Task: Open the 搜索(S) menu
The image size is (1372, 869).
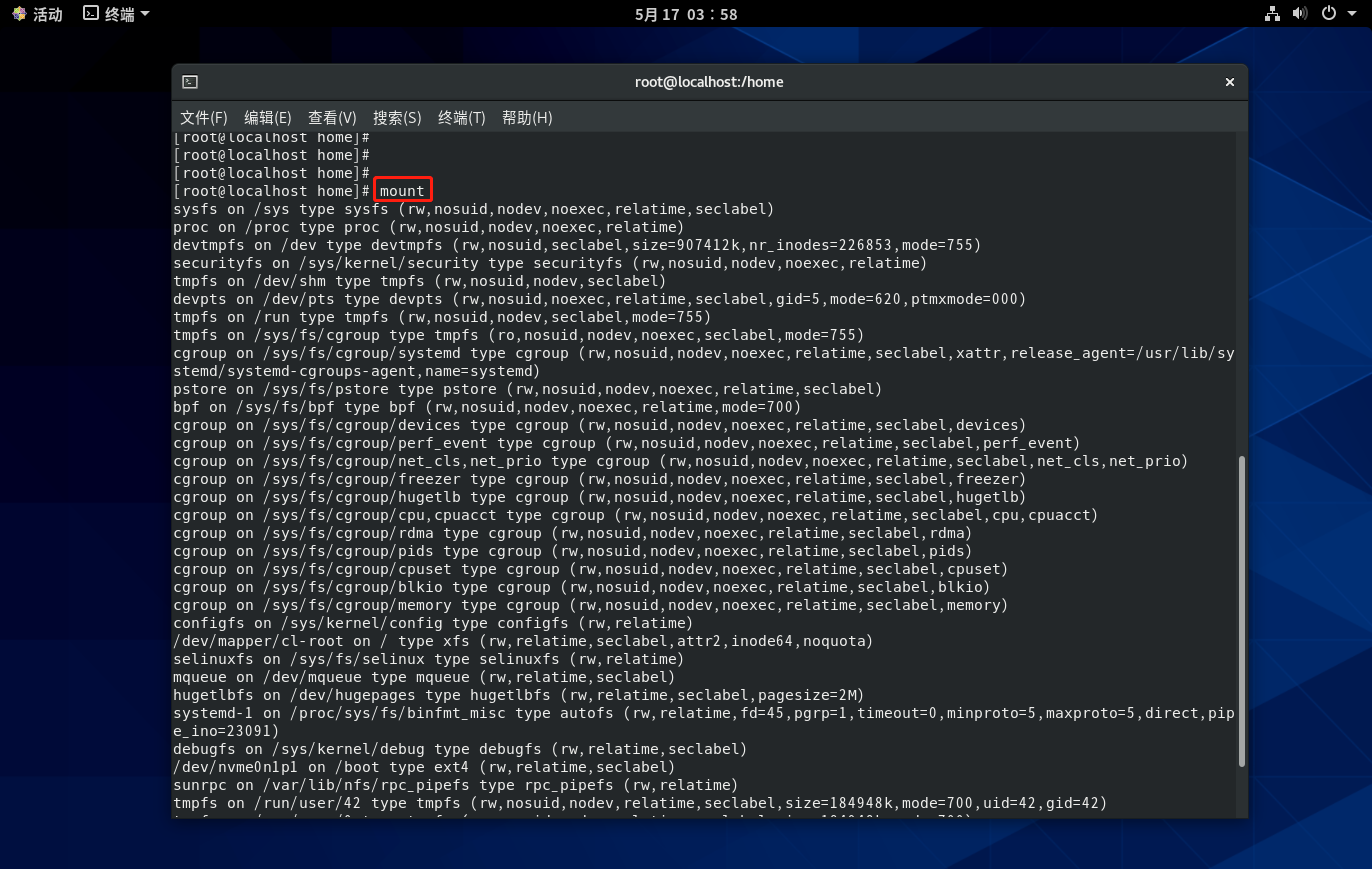Action: point(397,118)
